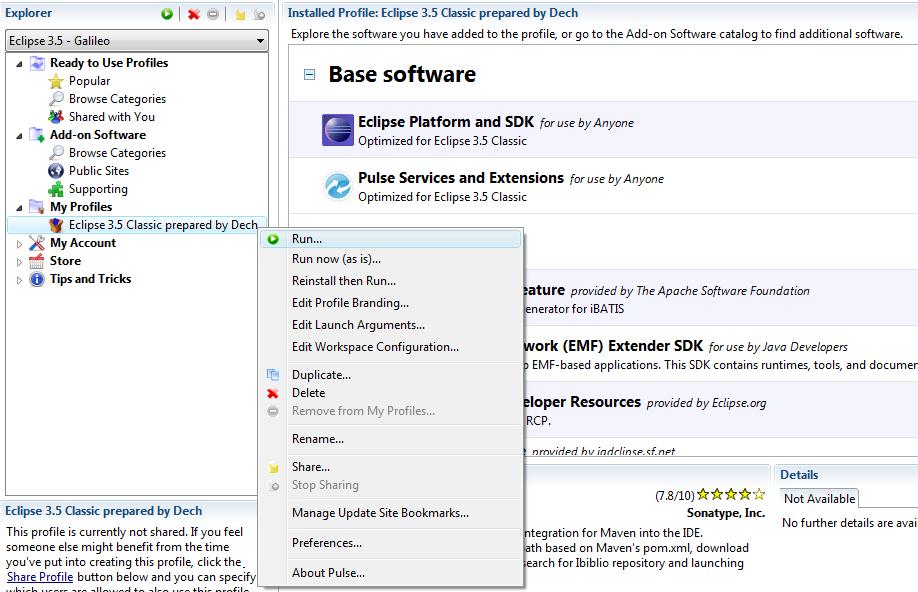Select the Shared with You people icon

click(x=56, y=117)
